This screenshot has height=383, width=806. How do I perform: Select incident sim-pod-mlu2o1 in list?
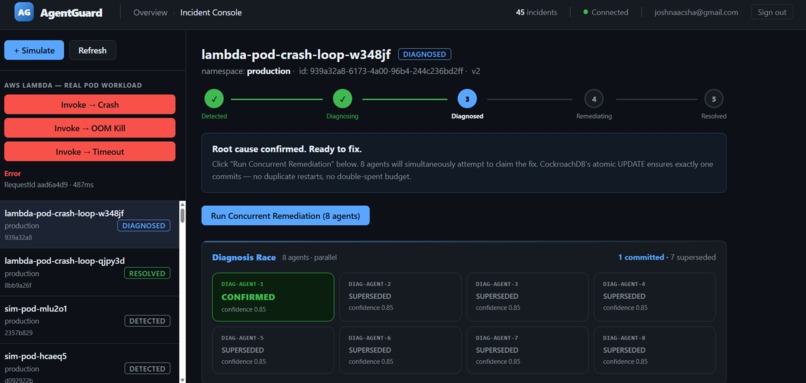pos(89,320)
